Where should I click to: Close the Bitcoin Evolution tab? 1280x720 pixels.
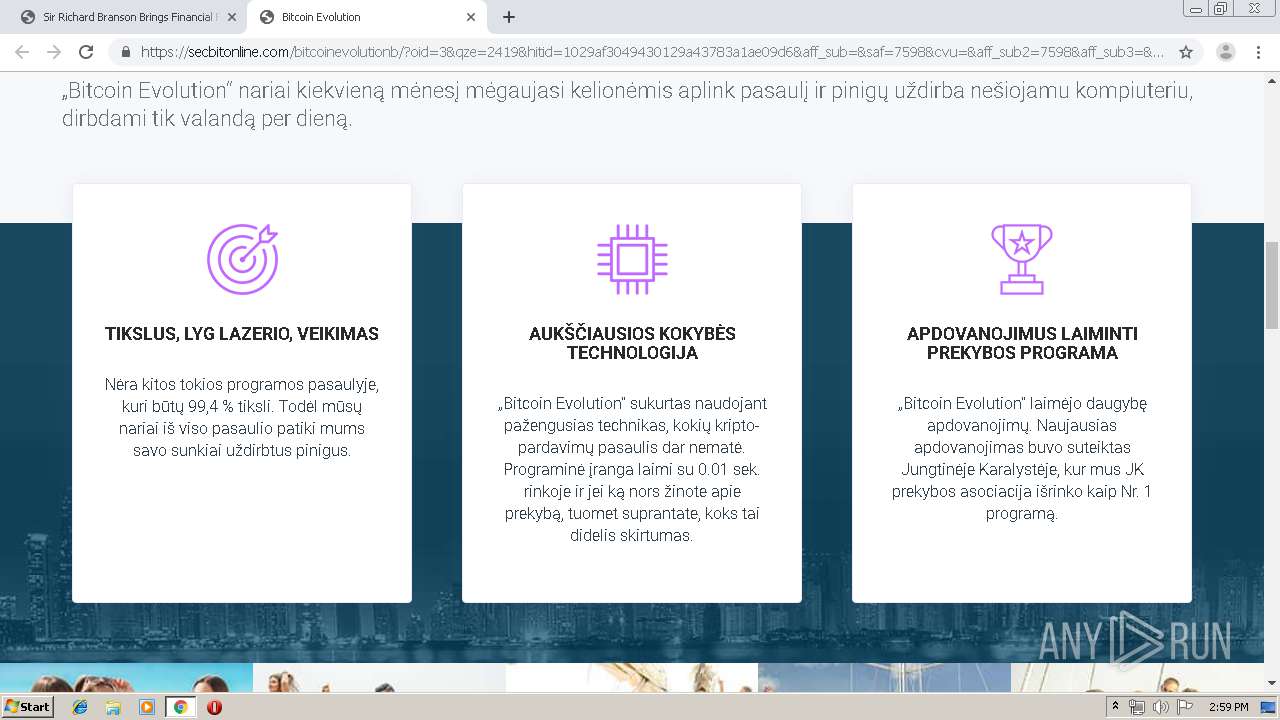tap(471, 17)
